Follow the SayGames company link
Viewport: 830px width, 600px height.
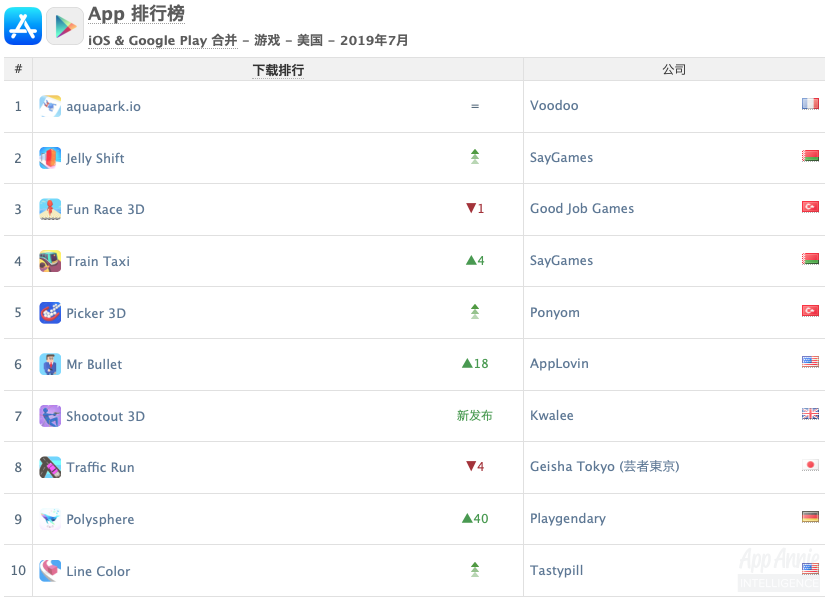(561, 157)
